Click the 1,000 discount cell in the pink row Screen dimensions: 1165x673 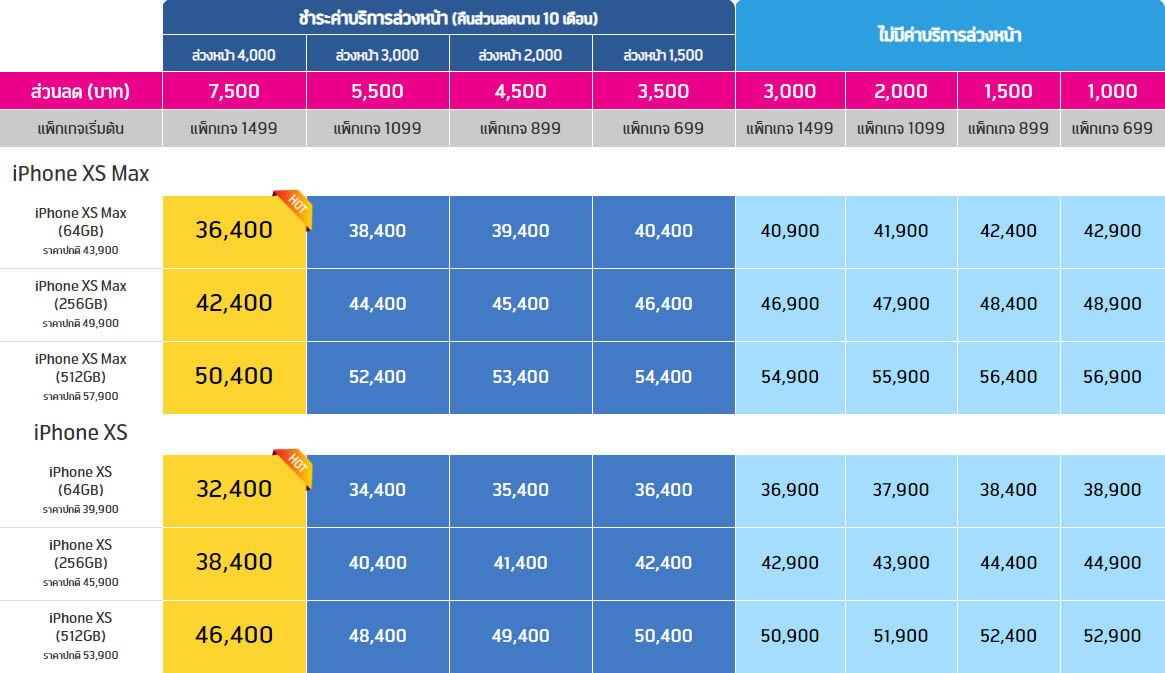tap(1112, 91)
